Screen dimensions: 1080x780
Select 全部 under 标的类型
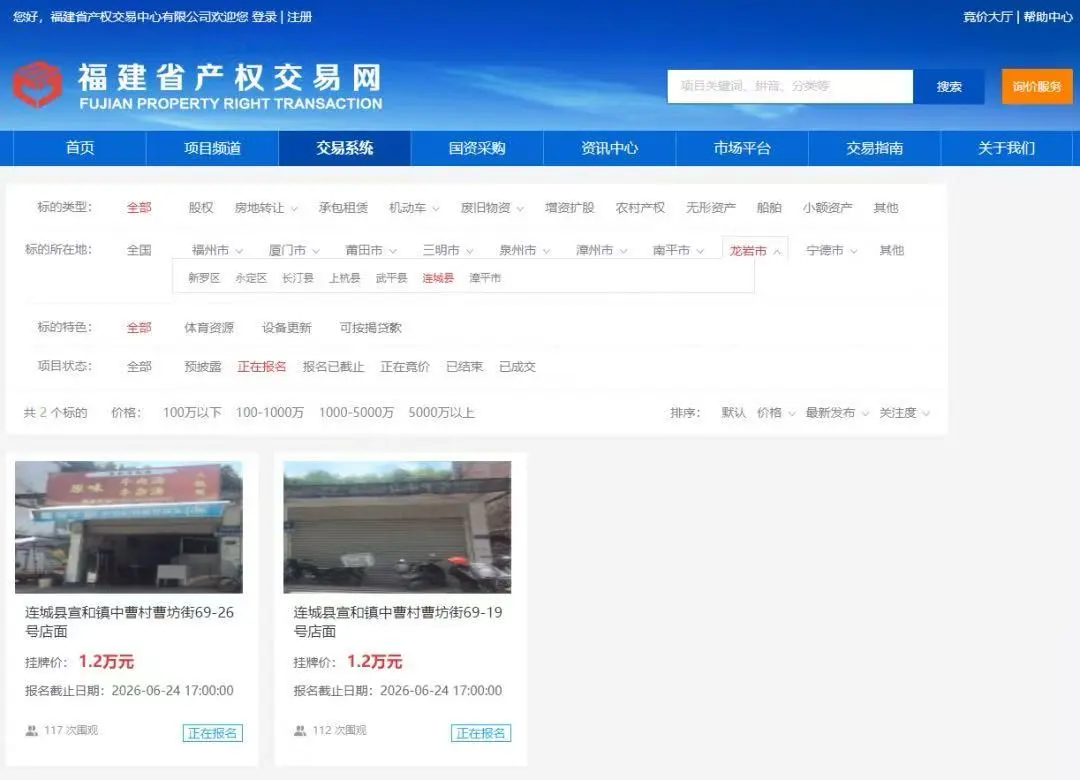139,207
